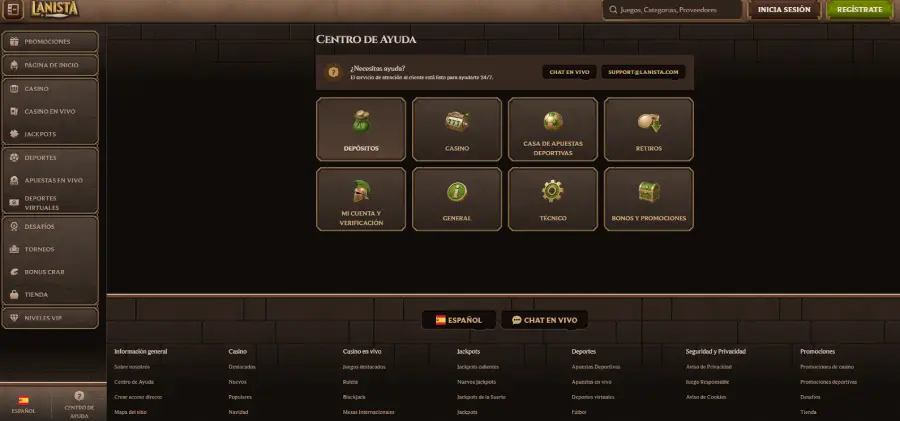Screen dimensions: 900x421
Task: Open the Aviso de Cookies footer link
Action: click(706, 397)
